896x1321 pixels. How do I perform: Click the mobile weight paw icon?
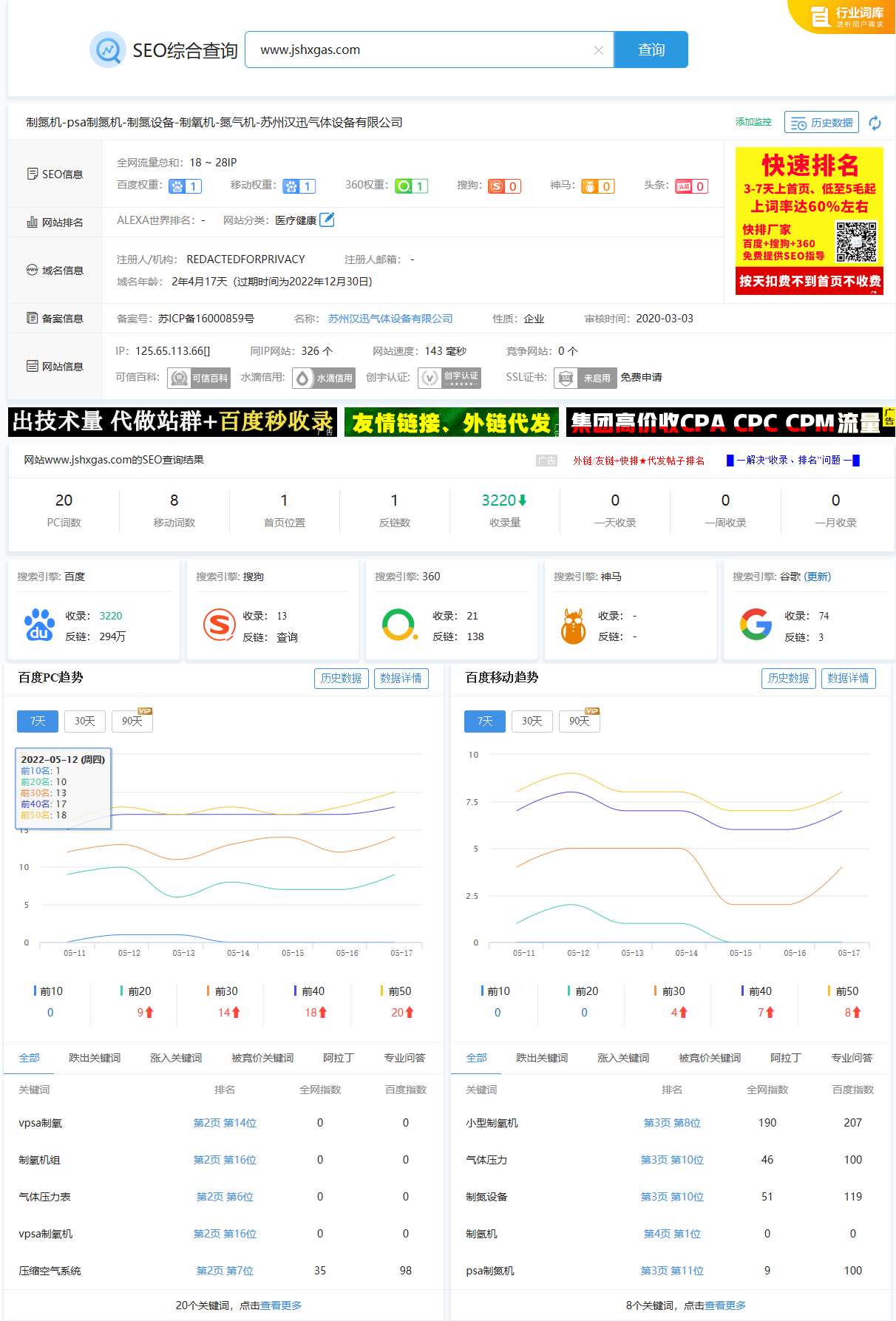(299, 186)
